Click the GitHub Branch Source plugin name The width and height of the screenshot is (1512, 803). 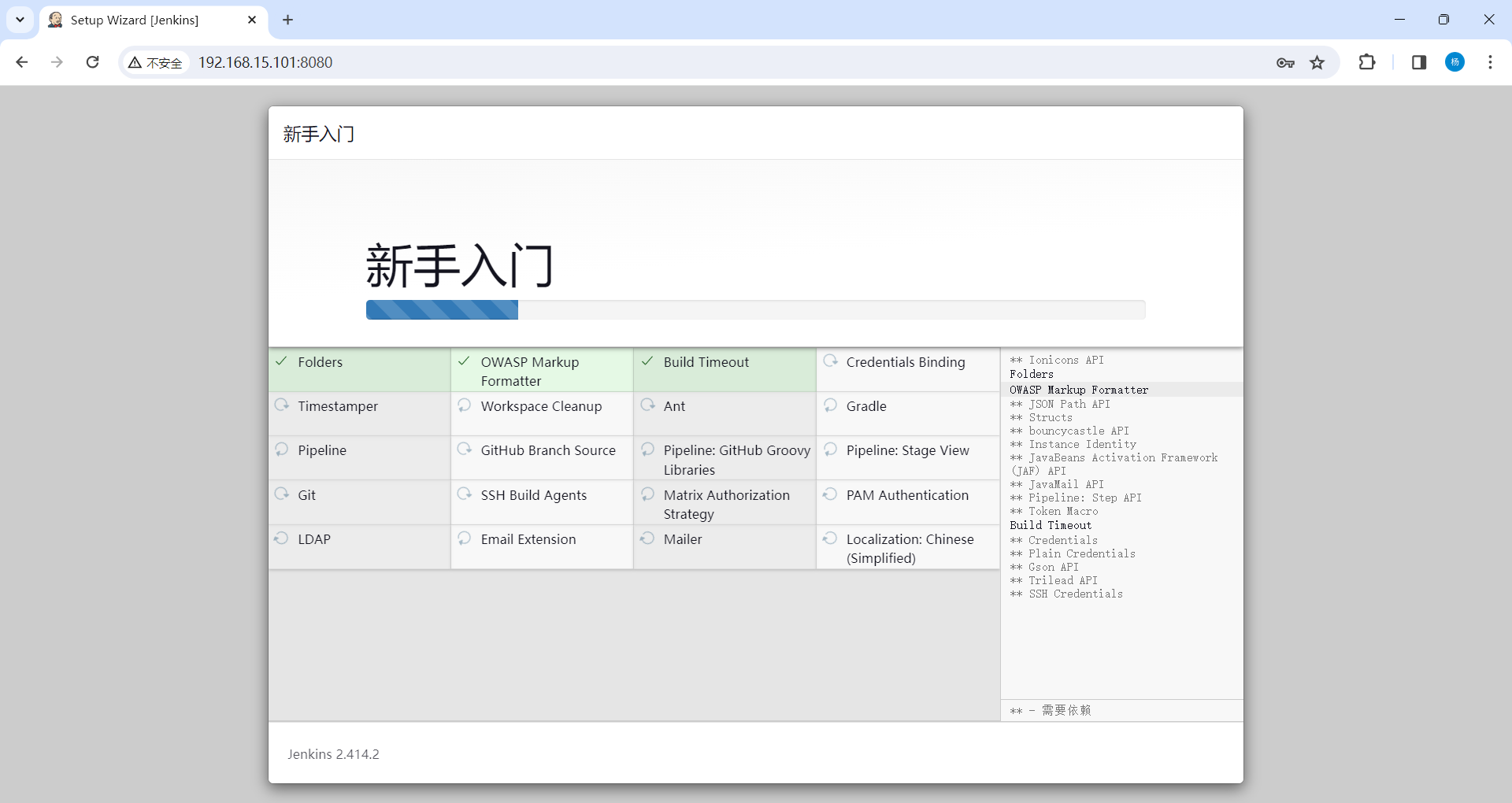point(548,450)
